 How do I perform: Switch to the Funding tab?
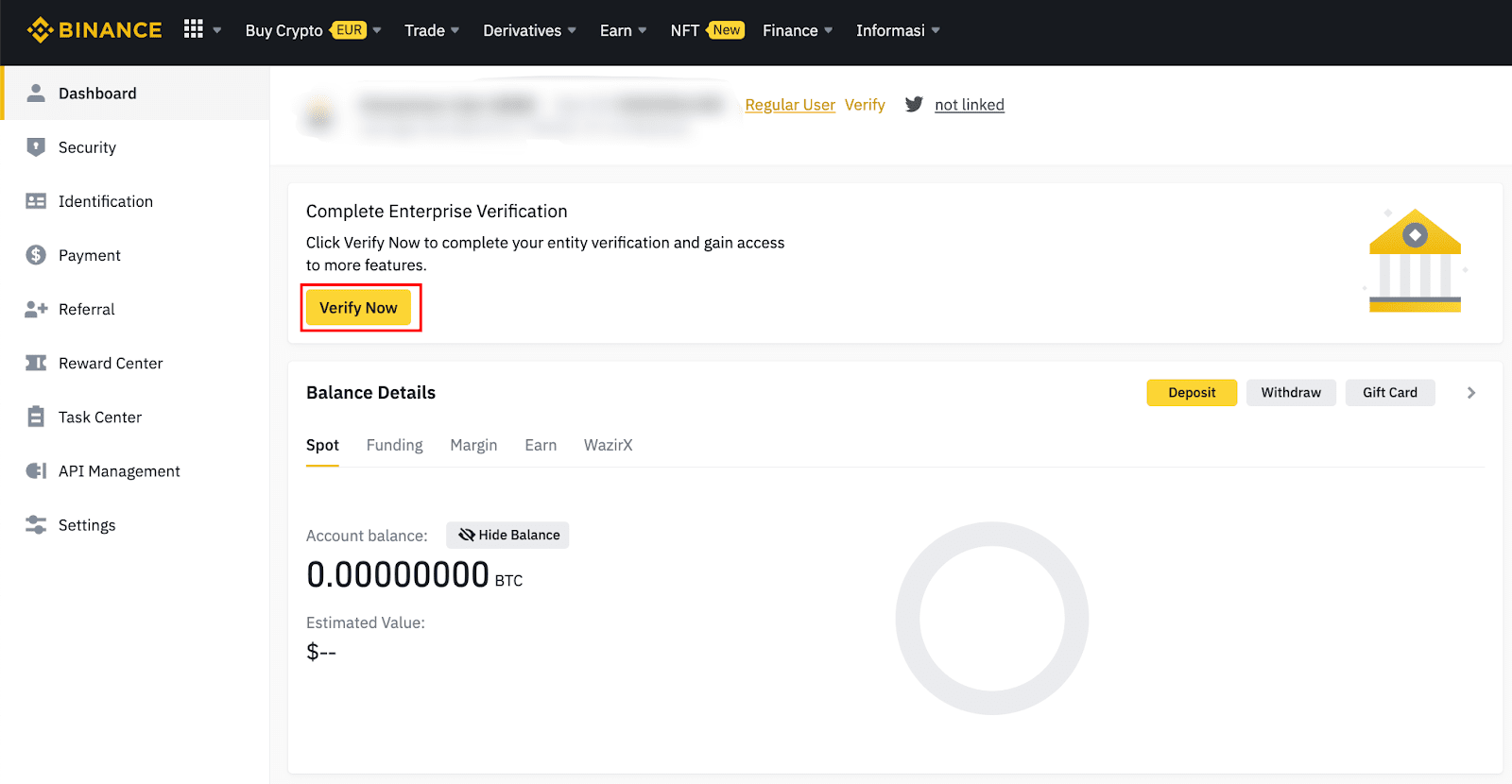tap(394, 445)
